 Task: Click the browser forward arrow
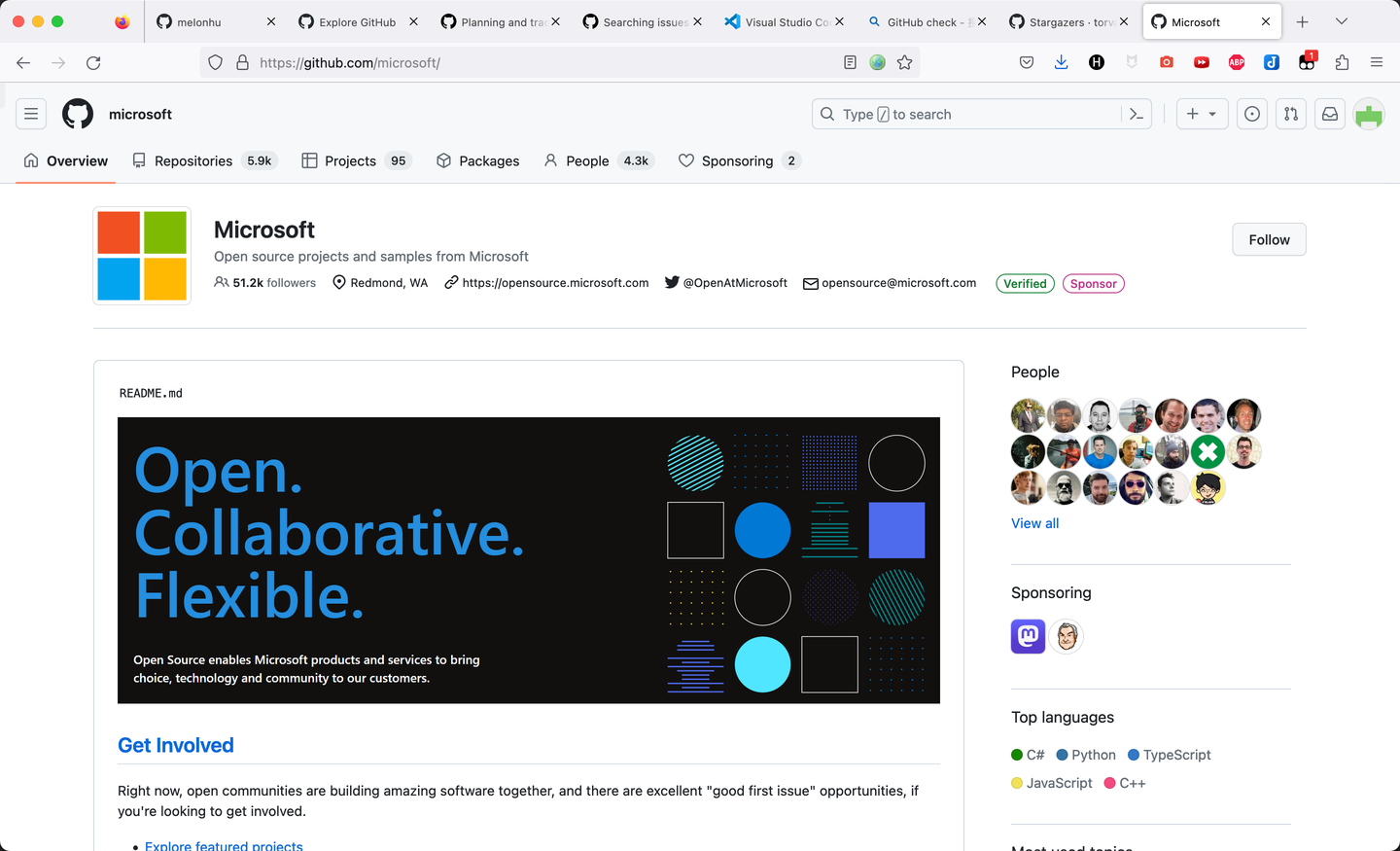click(x=58, y=62)
